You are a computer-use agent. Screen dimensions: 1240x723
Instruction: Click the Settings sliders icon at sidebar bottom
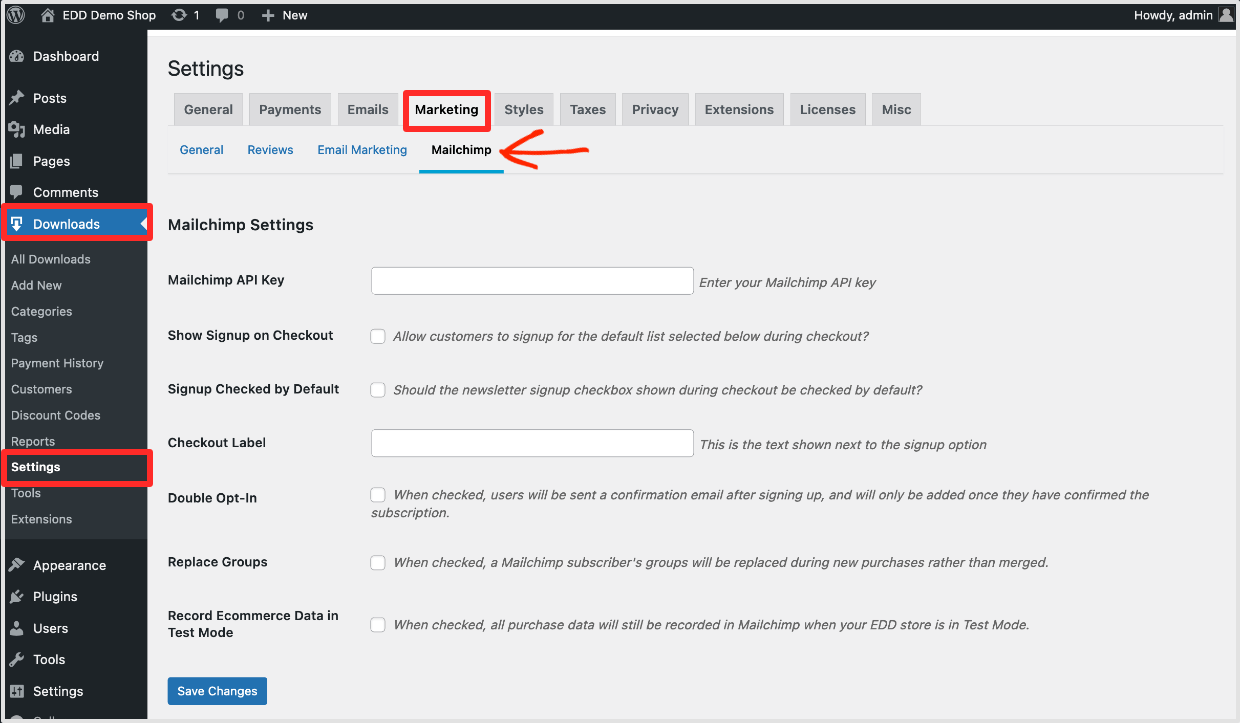click(x=17, y=691)
